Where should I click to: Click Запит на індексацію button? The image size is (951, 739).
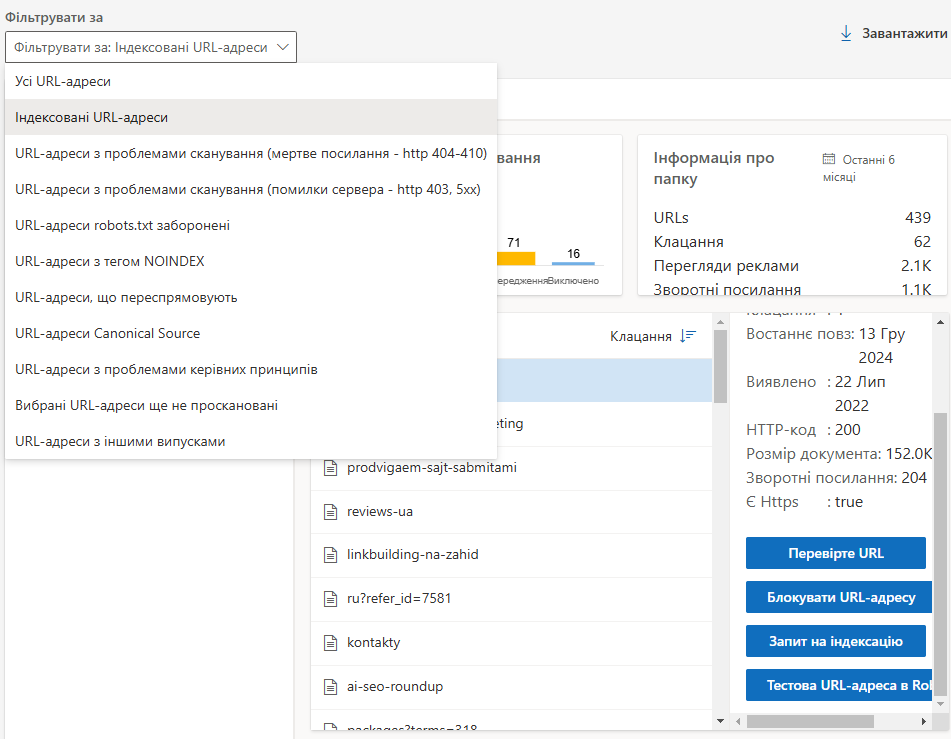pos(835,641)
